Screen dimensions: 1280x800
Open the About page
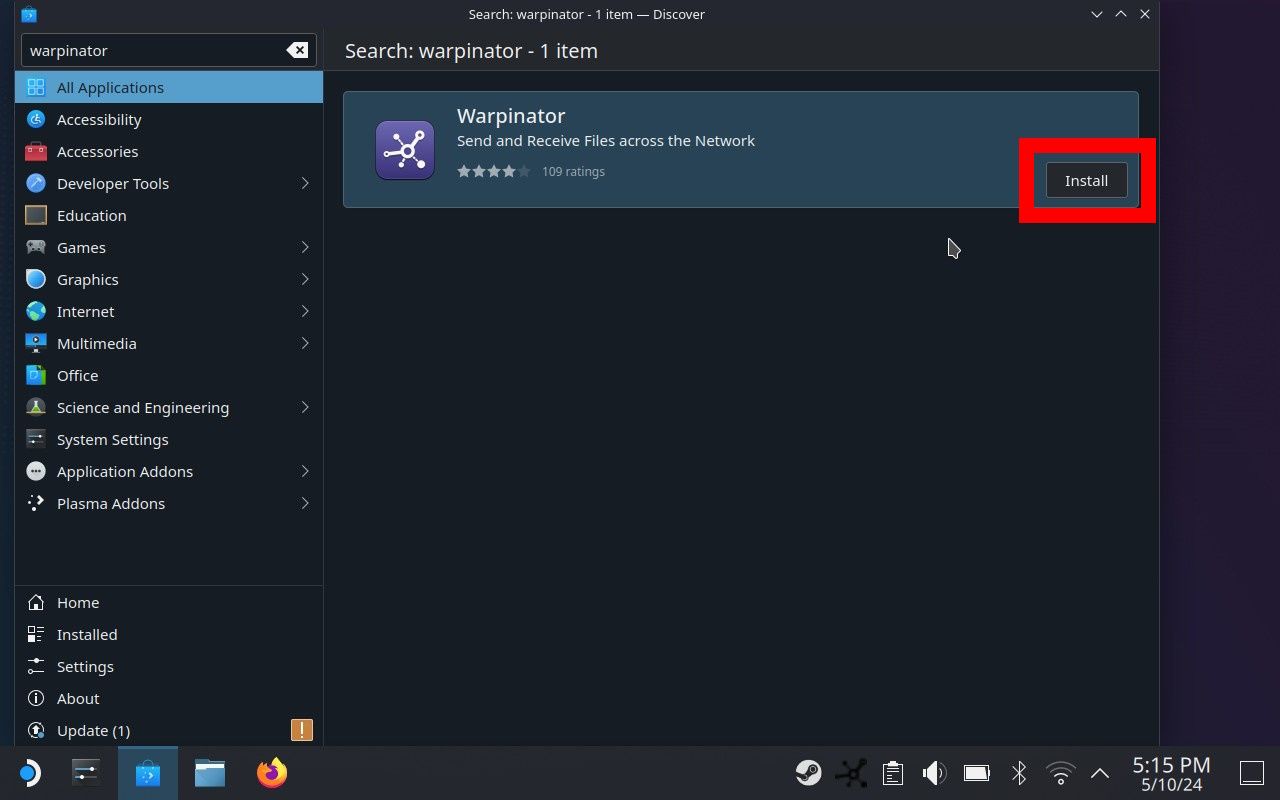[169, 698]
